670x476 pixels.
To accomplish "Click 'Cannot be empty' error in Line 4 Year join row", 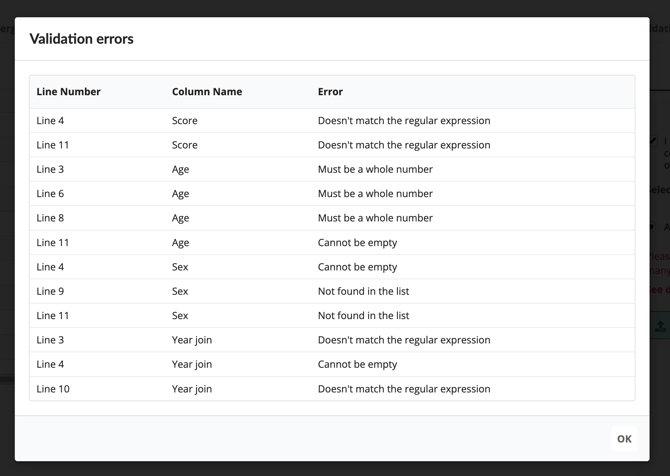I will [357, 365].
